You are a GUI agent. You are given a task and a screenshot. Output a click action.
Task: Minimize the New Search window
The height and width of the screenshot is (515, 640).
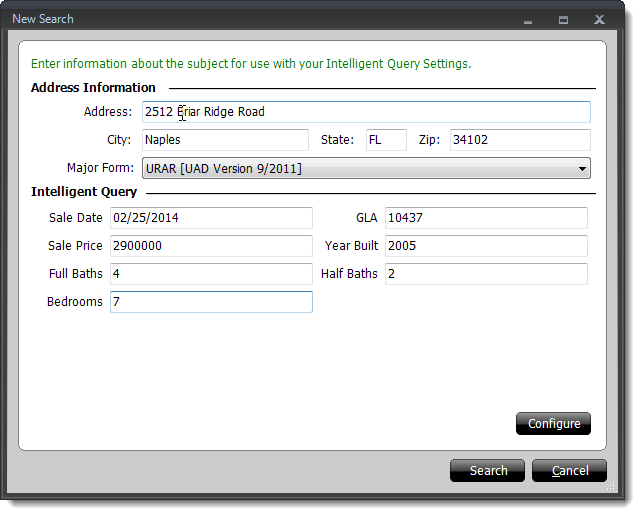click(528, 20)
